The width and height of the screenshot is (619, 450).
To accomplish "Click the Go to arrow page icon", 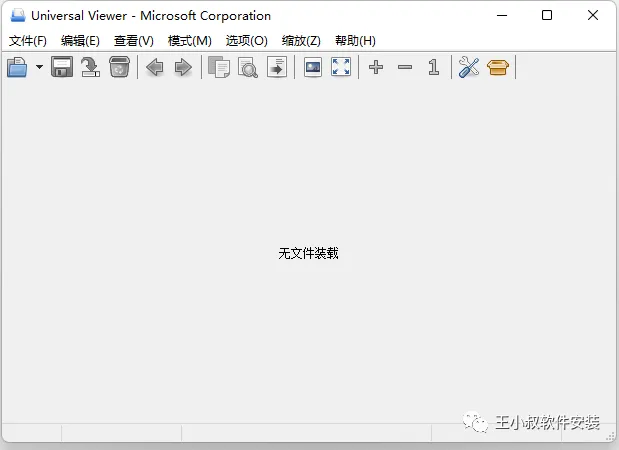I will [277, 67].
